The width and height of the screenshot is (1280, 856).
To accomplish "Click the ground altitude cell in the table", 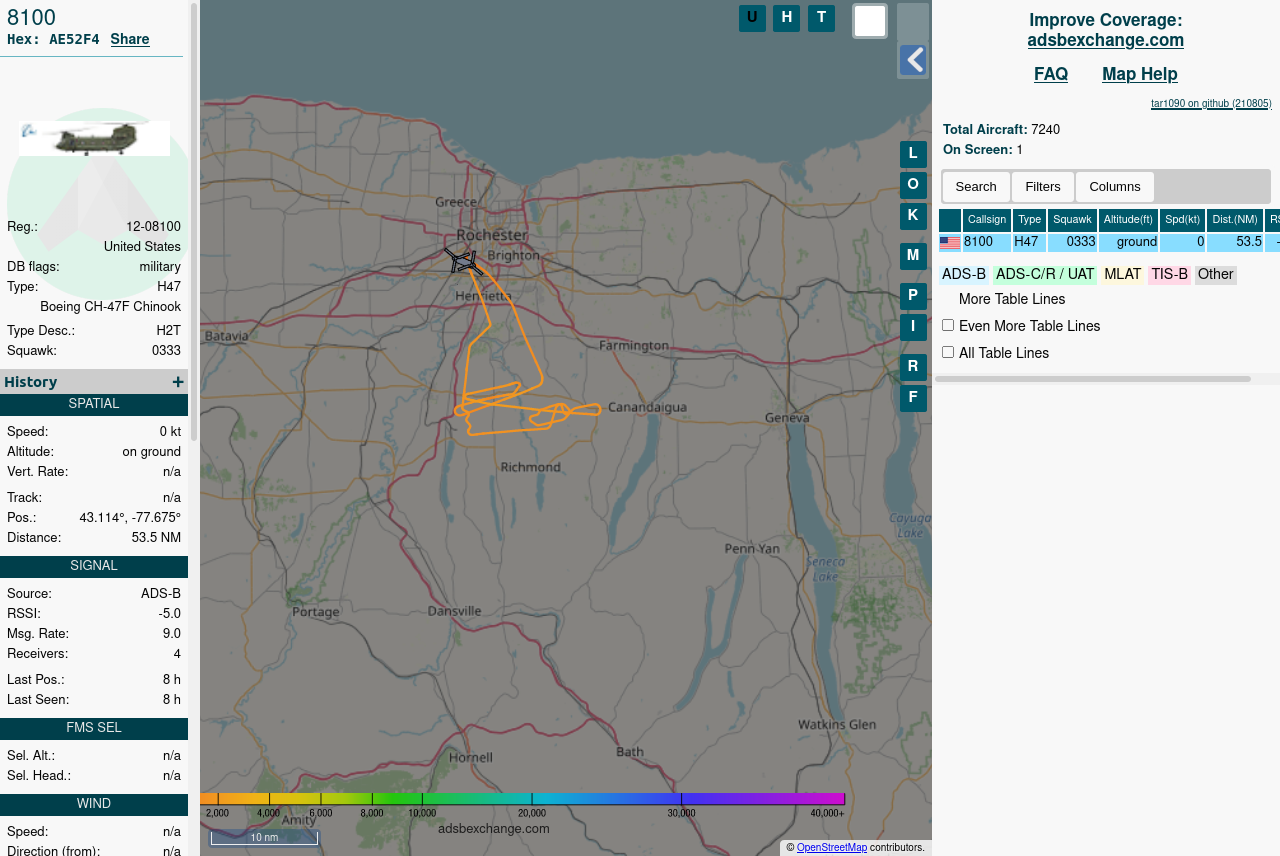I will (1128, 242).
